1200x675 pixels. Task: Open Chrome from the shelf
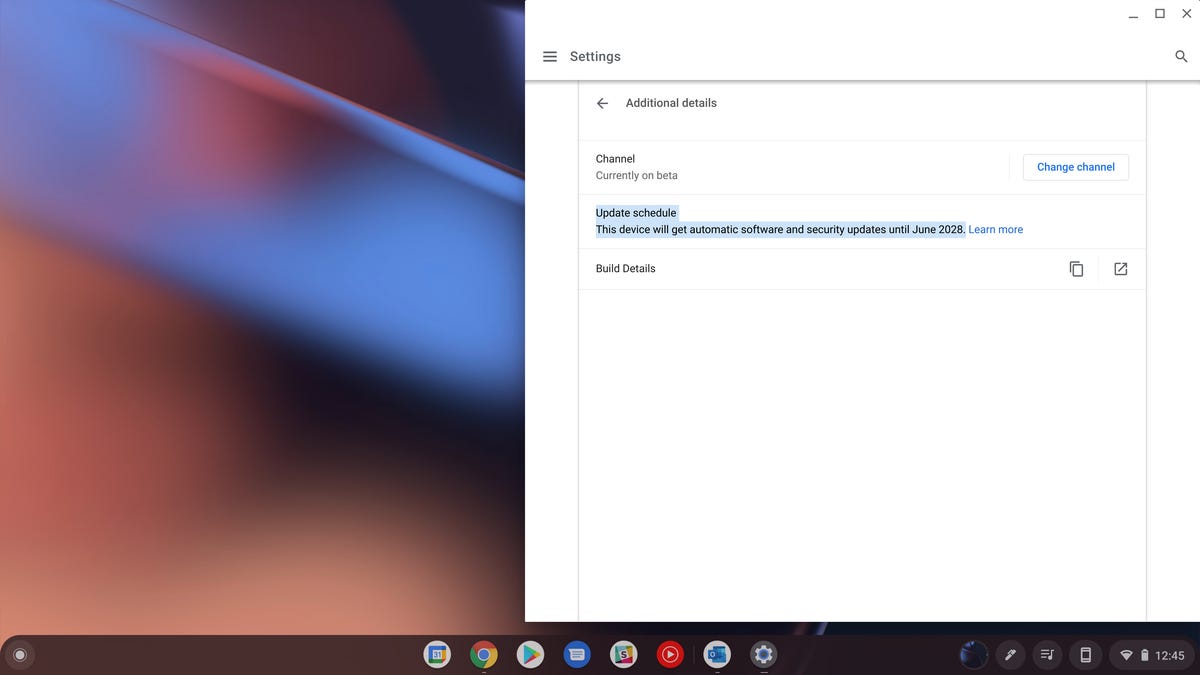point(483,655)
